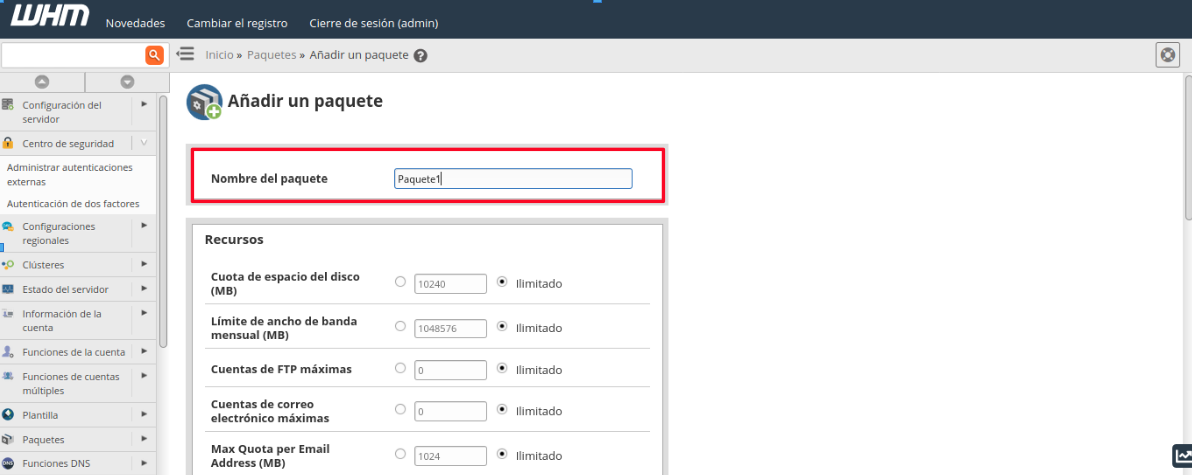Select Ilimitado for monthly bandwidth limit

pos(502,326)
